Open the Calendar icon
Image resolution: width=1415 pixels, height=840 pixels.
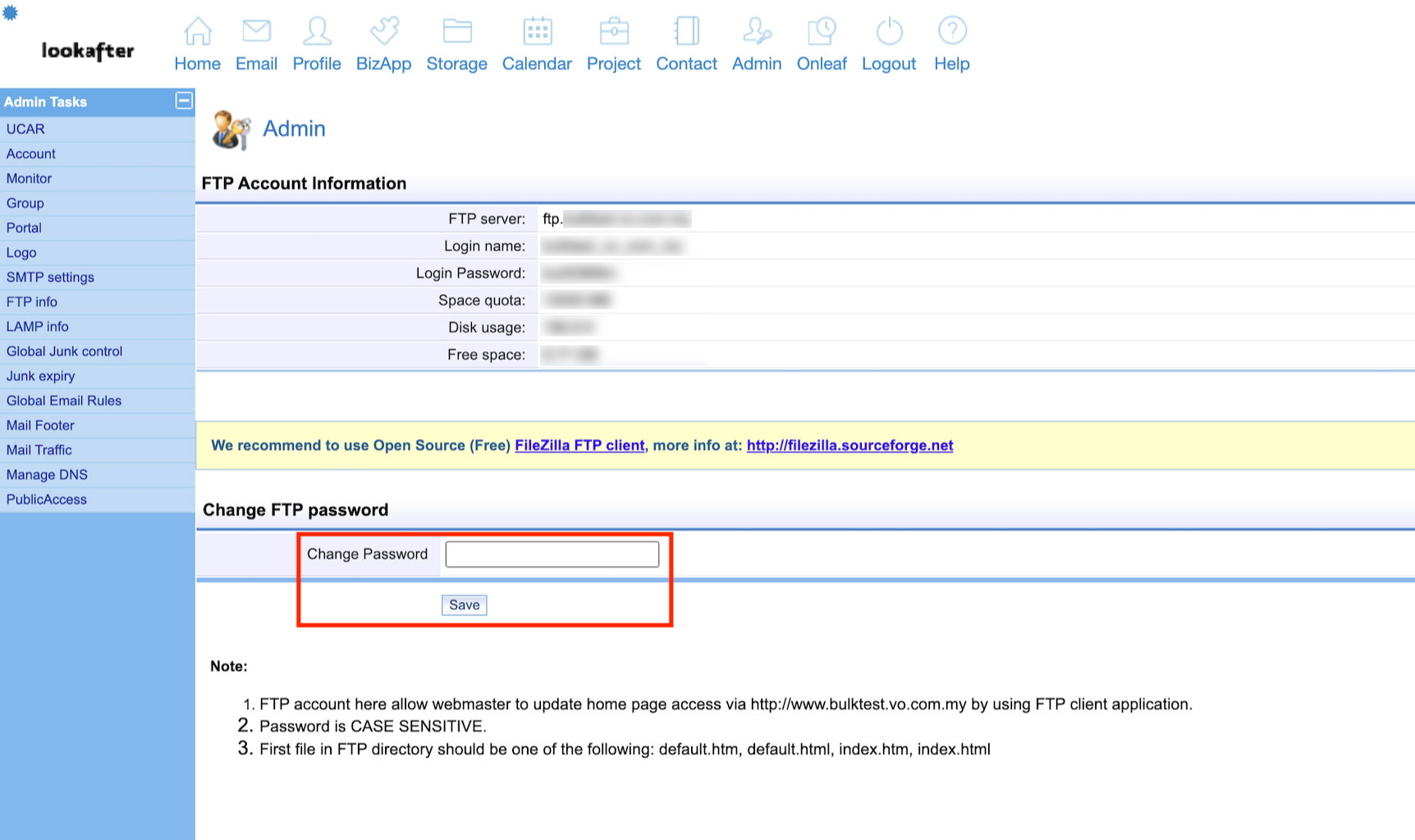[538, 31]
